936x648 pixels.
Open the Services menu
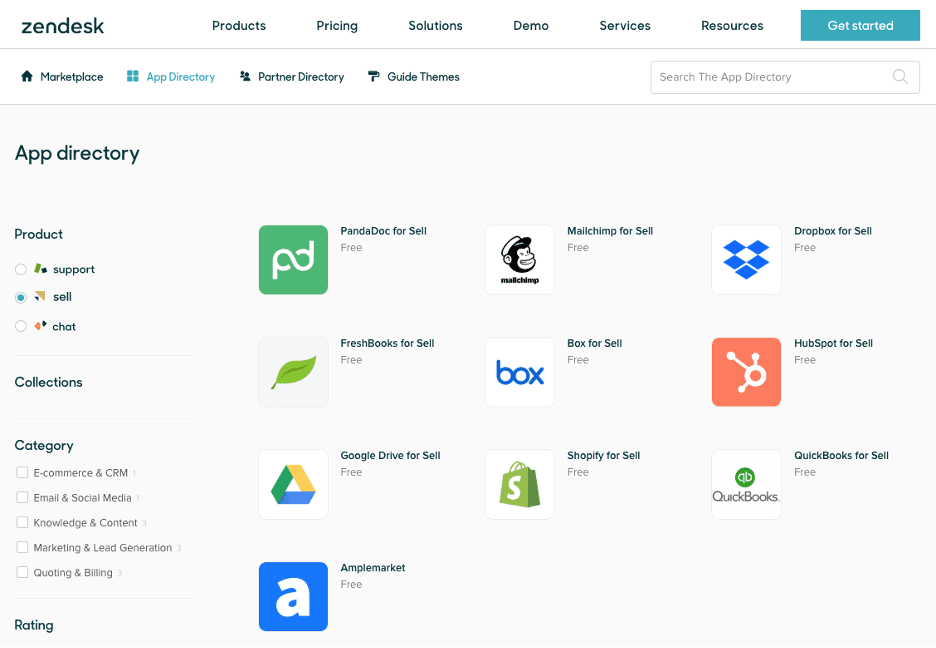[x=624, y=26]
